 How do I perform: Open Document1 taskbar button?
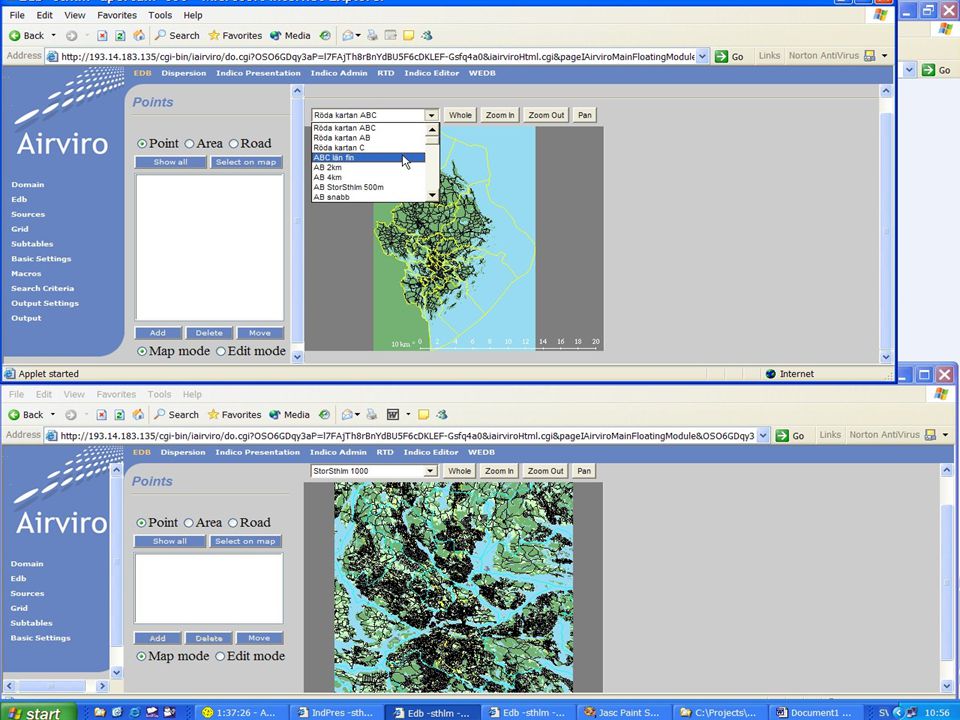(x=815, y=713)
